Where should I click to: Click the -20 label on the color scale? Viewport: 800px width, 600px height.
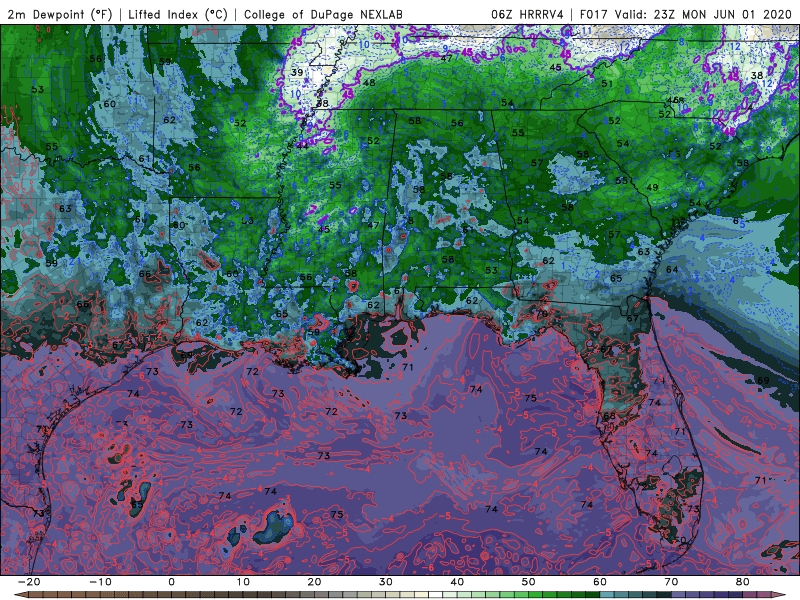pyautogui.click(x=29, y=582)
